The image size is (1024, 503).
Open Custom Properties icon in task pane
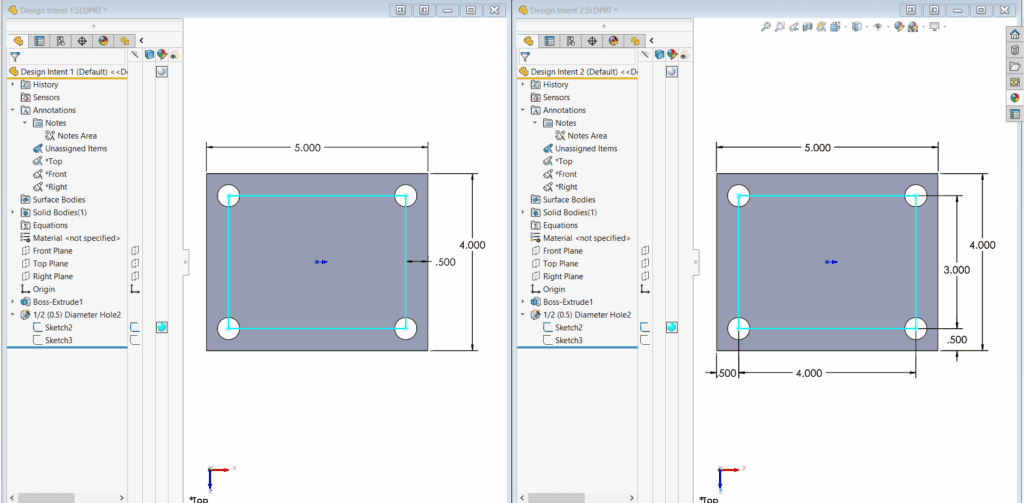pyautogui.click(x=1014, y=114)
